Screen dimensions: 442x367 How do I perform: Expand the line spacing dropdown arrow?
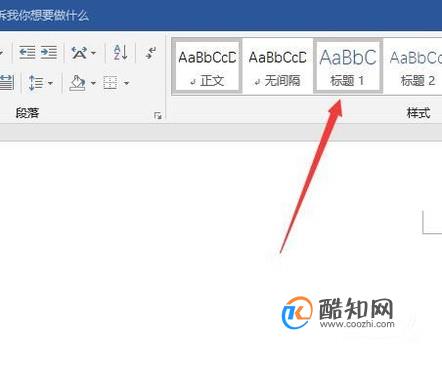tap(50, 83)
